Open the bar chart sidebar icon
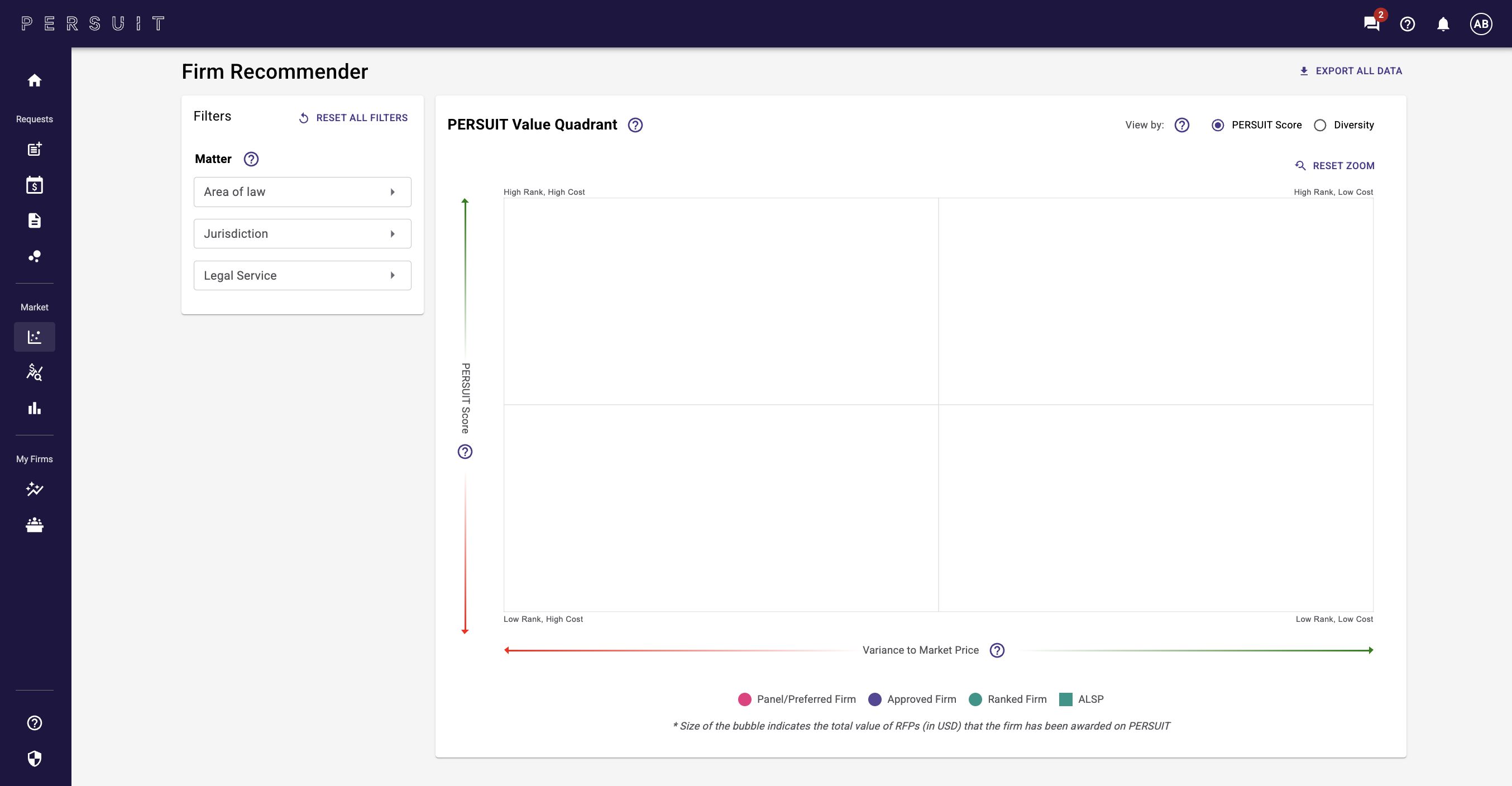Screen dimensions: 1512x786 point(35,408)
